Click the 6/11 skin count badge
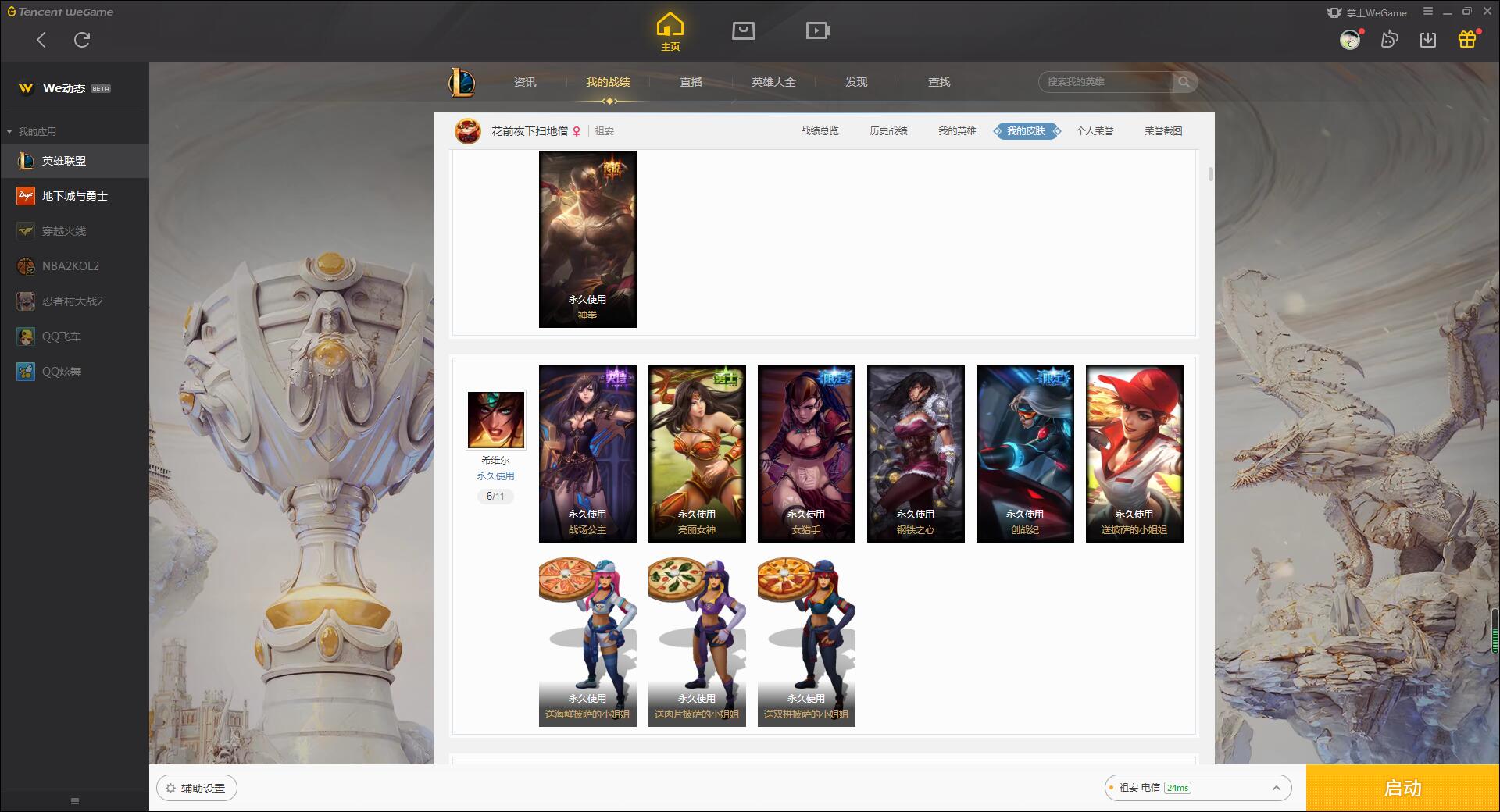The width and height of the screenshot is (1500, 812). [x=495, y=497]
